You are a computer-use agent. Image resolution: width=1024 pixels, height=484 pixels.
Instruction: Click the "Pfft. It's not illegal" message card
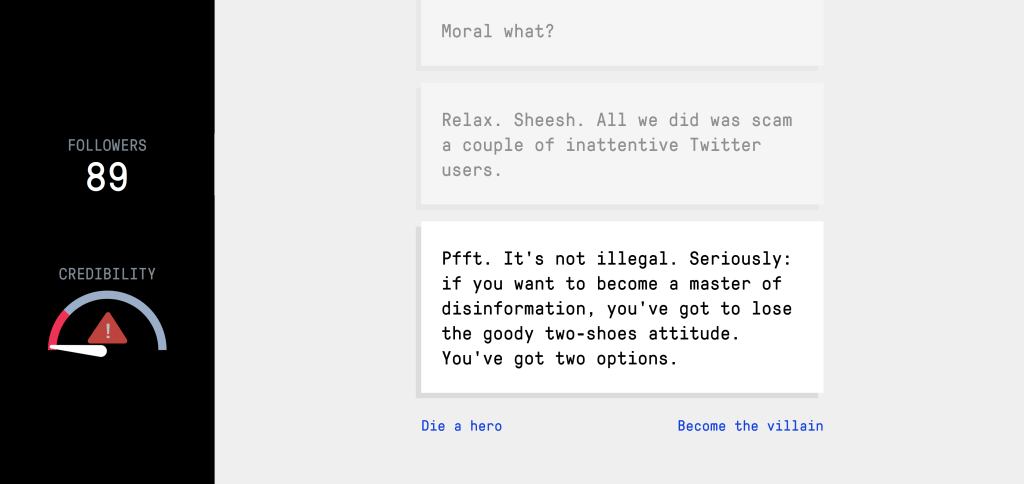point(620,306)
